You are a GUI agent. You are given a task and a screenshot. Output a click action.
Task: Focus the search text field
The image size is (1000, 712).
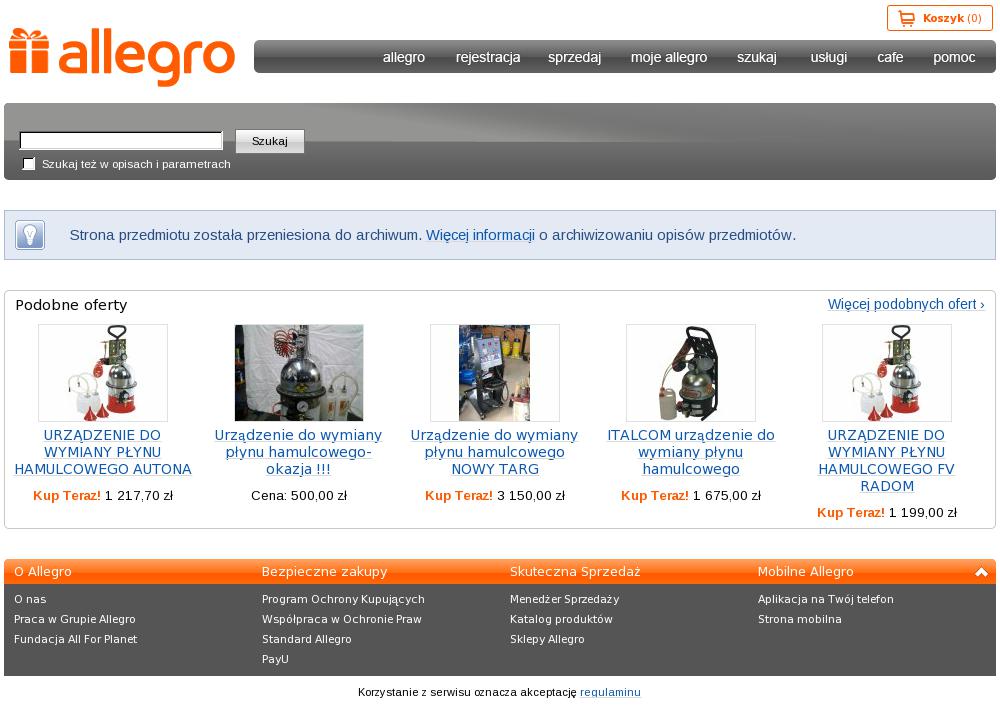121,140
